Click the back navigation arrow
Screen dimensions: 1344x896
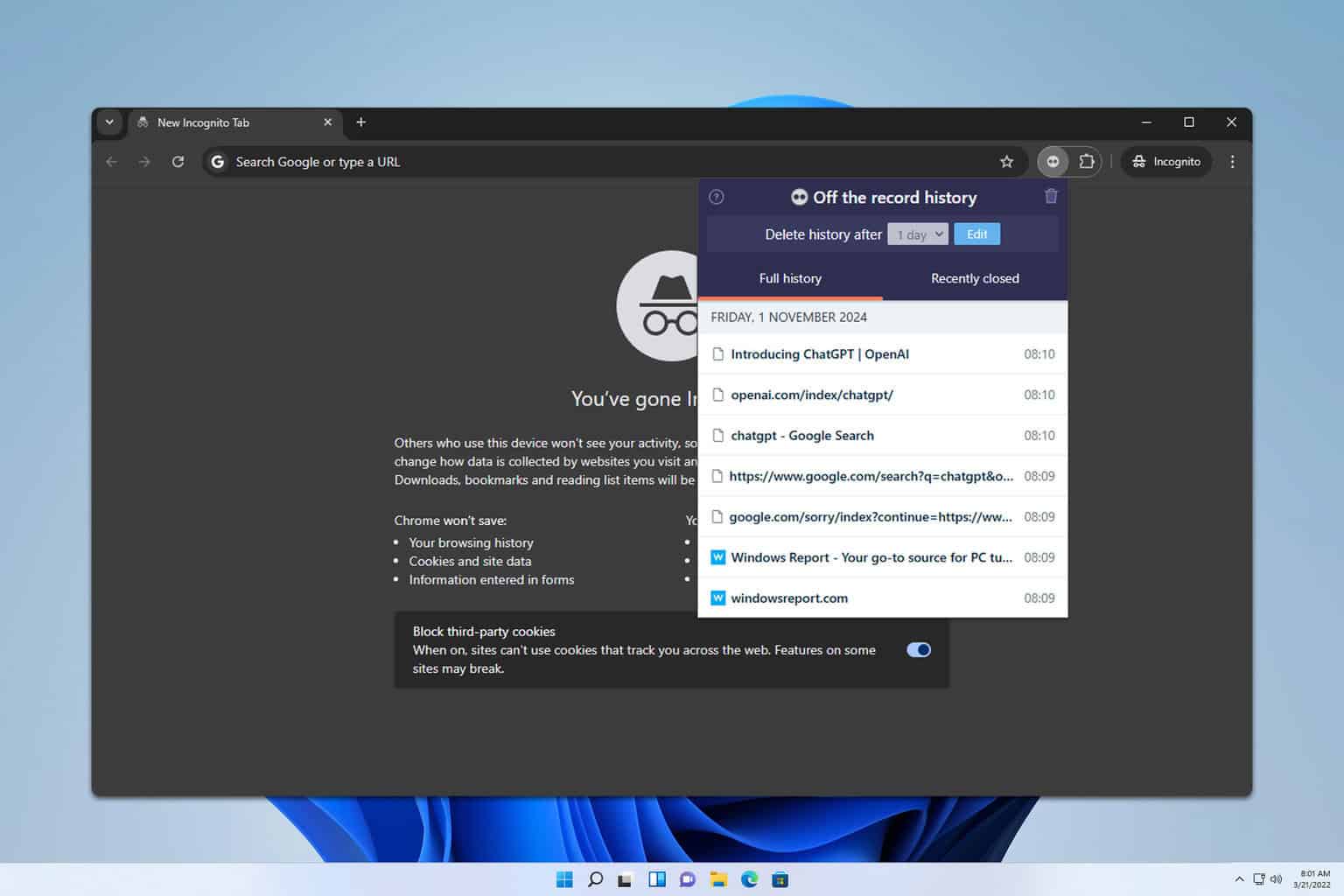[x=111, y=161]
